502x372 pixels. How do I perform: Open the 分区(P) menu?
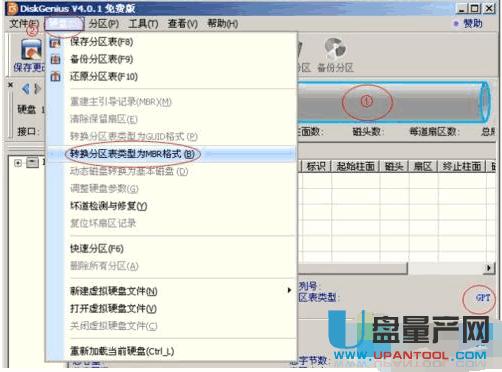[104, 24]
